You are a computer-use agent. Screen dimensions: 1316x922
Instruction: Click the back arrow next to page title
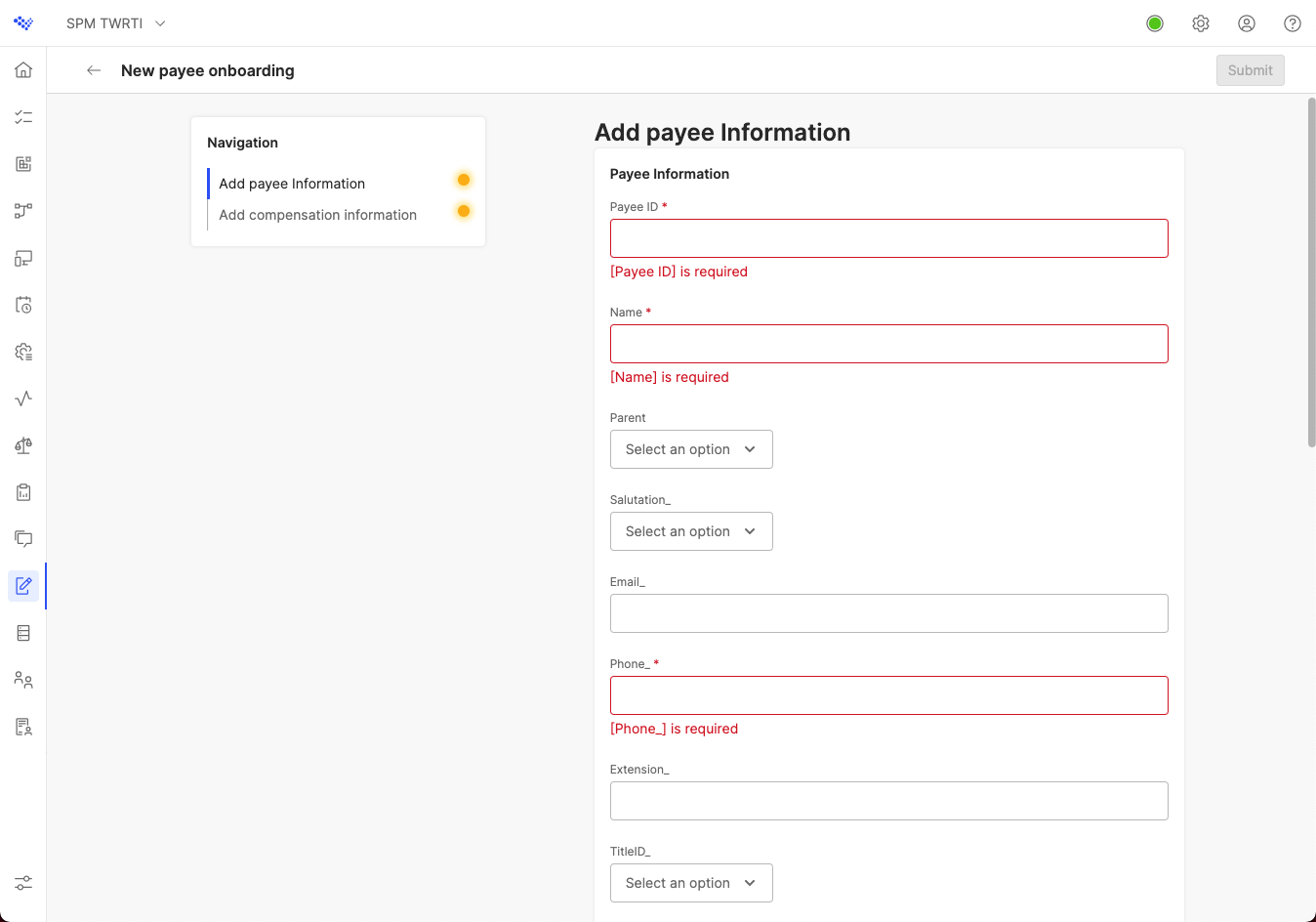(94, 70)
